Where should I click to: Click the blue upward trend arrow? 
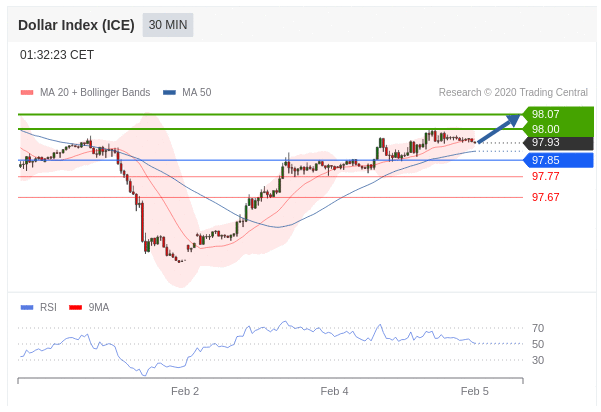click(x=499, y=129)
